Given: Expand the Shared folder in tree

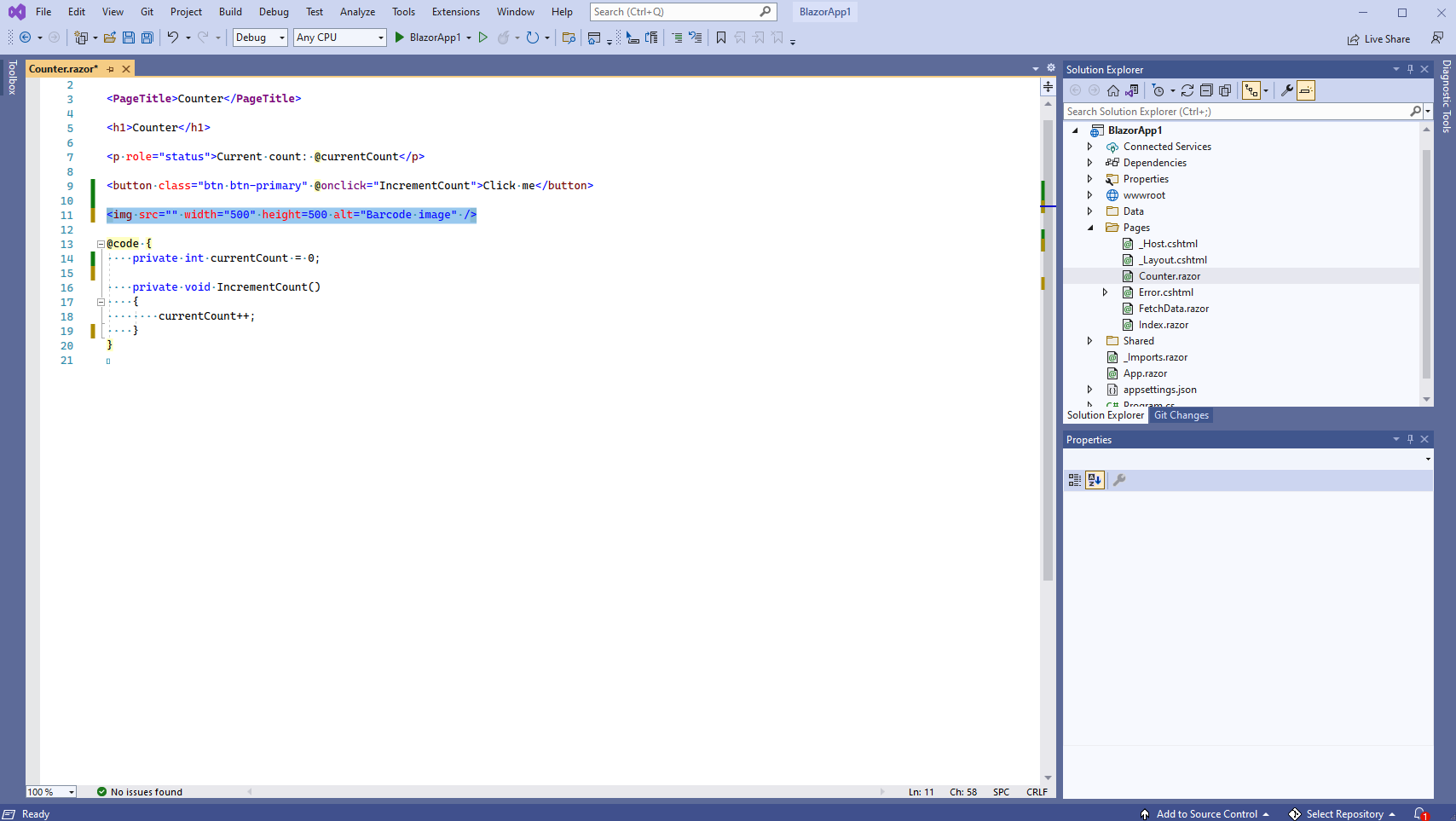Looking at the screenshot, I should click(x=1089, y=341).
